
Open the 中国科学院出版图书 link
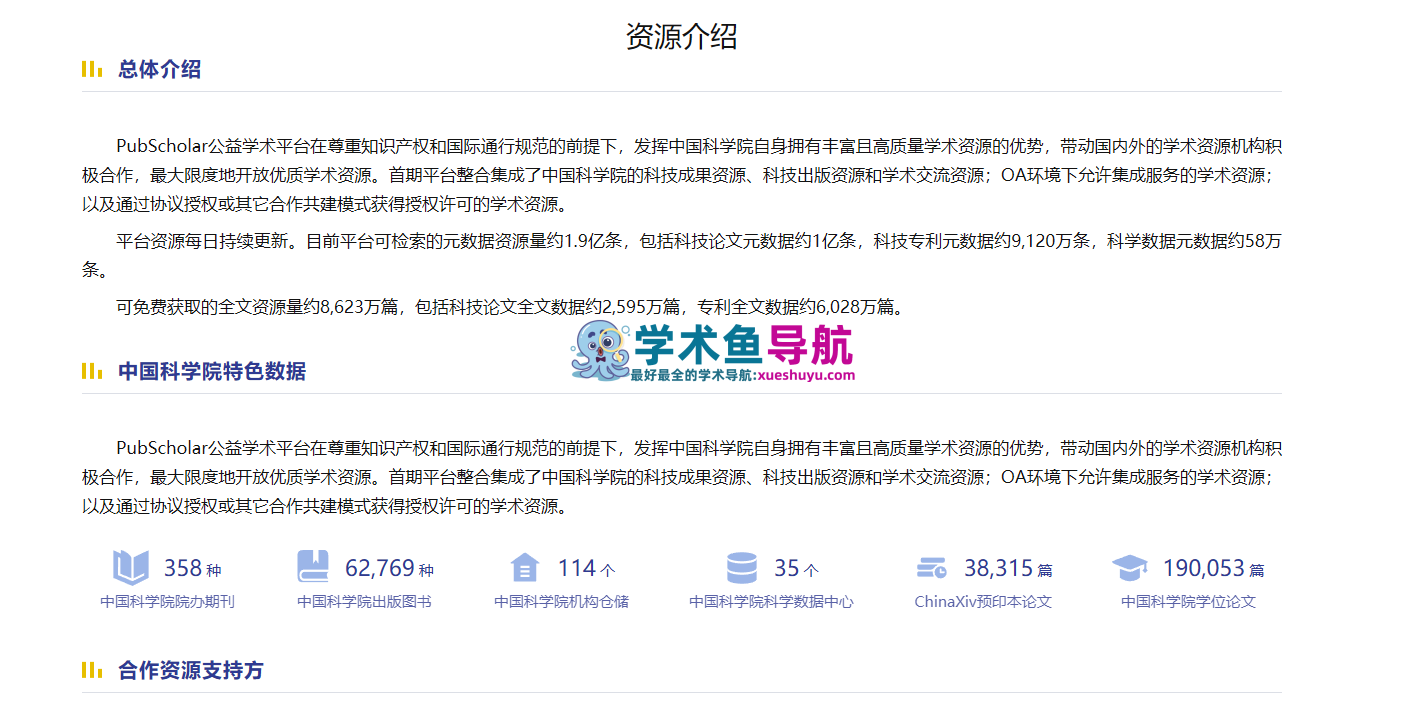coord(364,602)
